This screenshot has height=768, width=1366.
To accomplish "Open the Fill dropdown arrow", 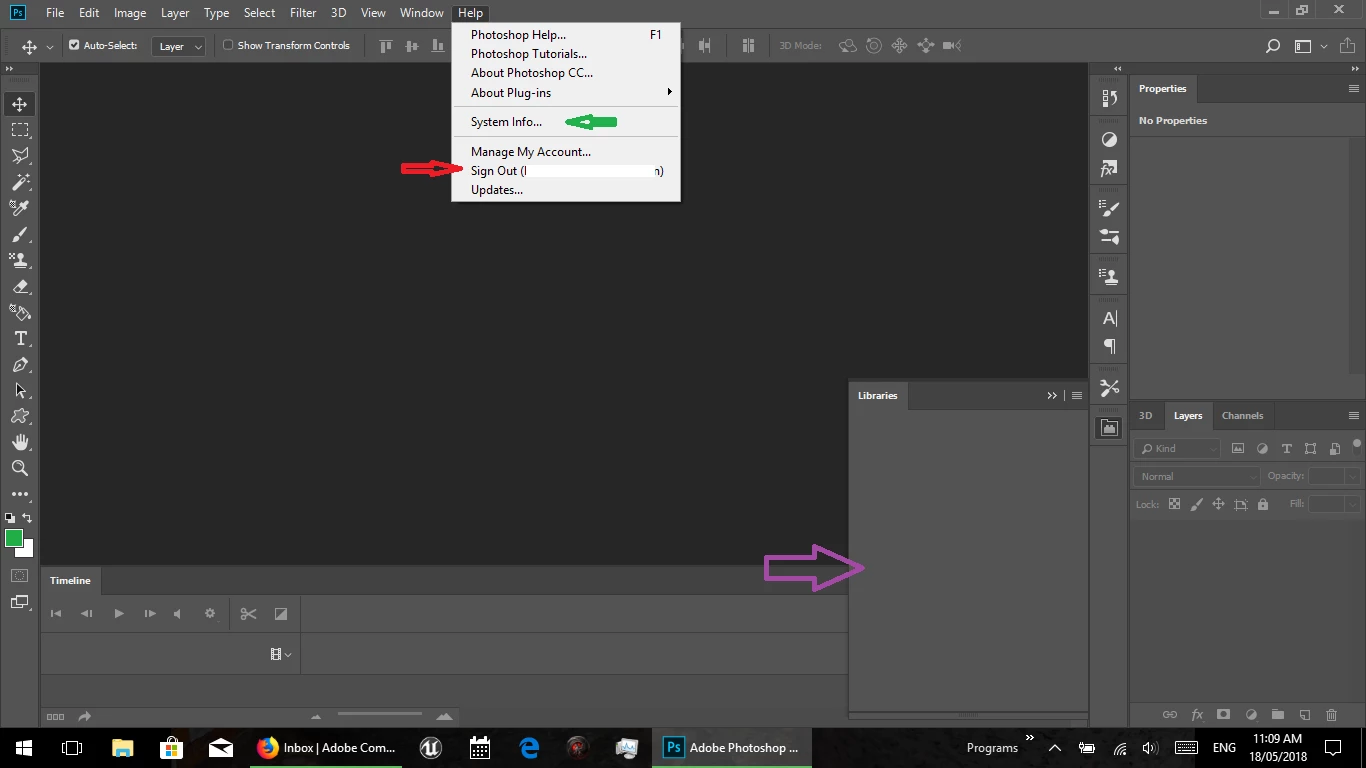I will [1352, 505].
